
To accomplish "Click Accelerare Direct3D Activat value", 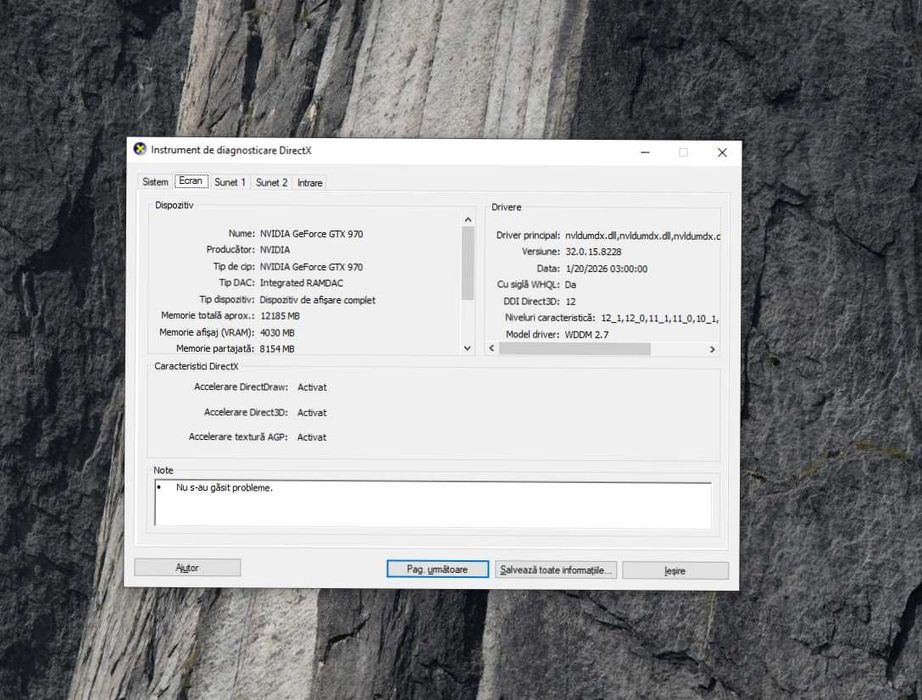I will (x=312, y=413).
